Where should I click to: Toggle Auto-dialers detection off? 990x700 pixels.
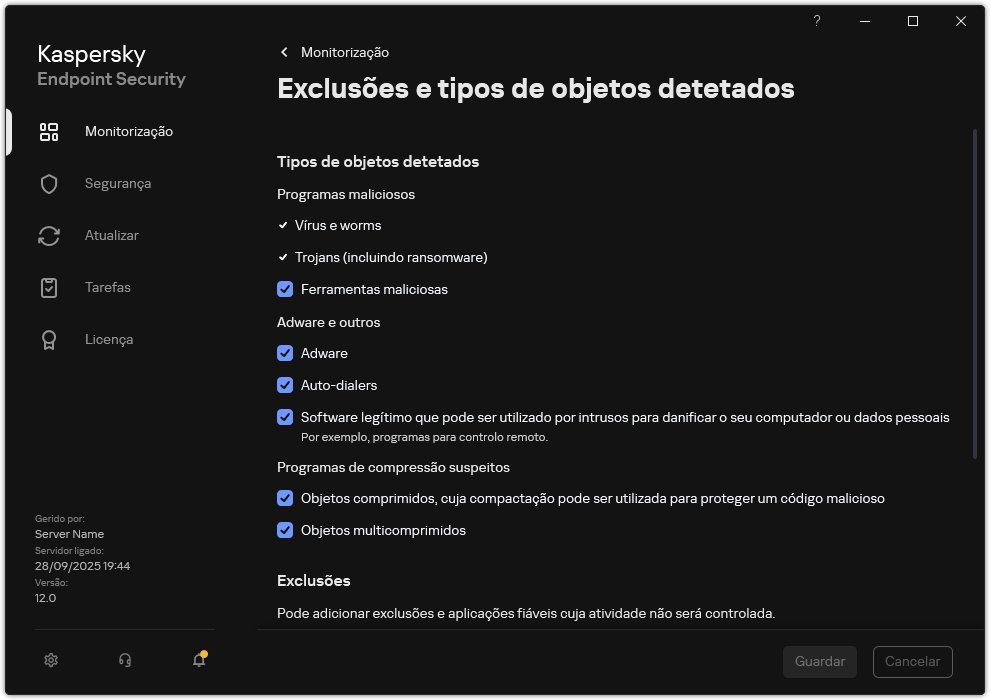tap(285, 385)
